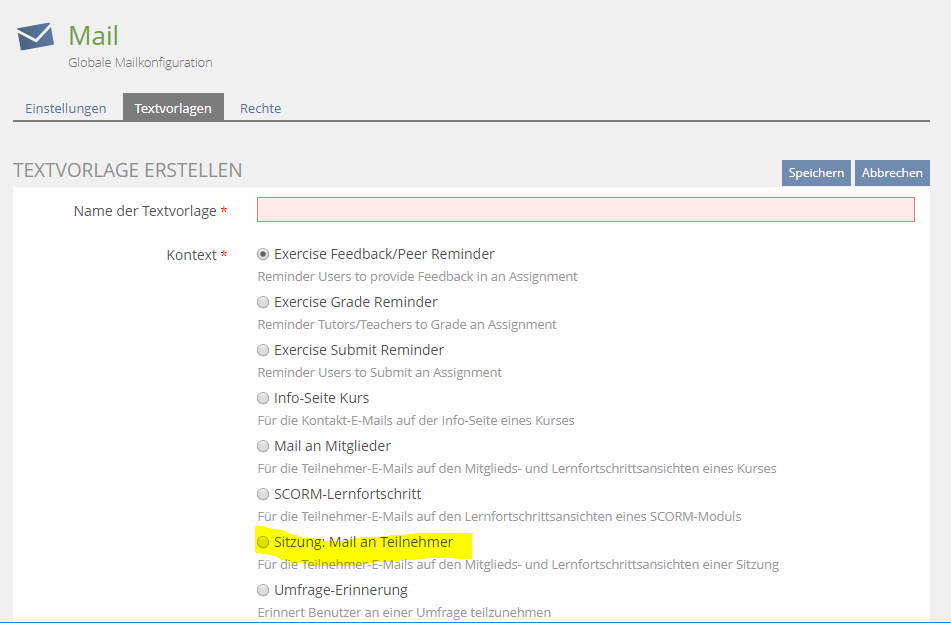Open the Einstellungen tab

(x=66, y=108)
